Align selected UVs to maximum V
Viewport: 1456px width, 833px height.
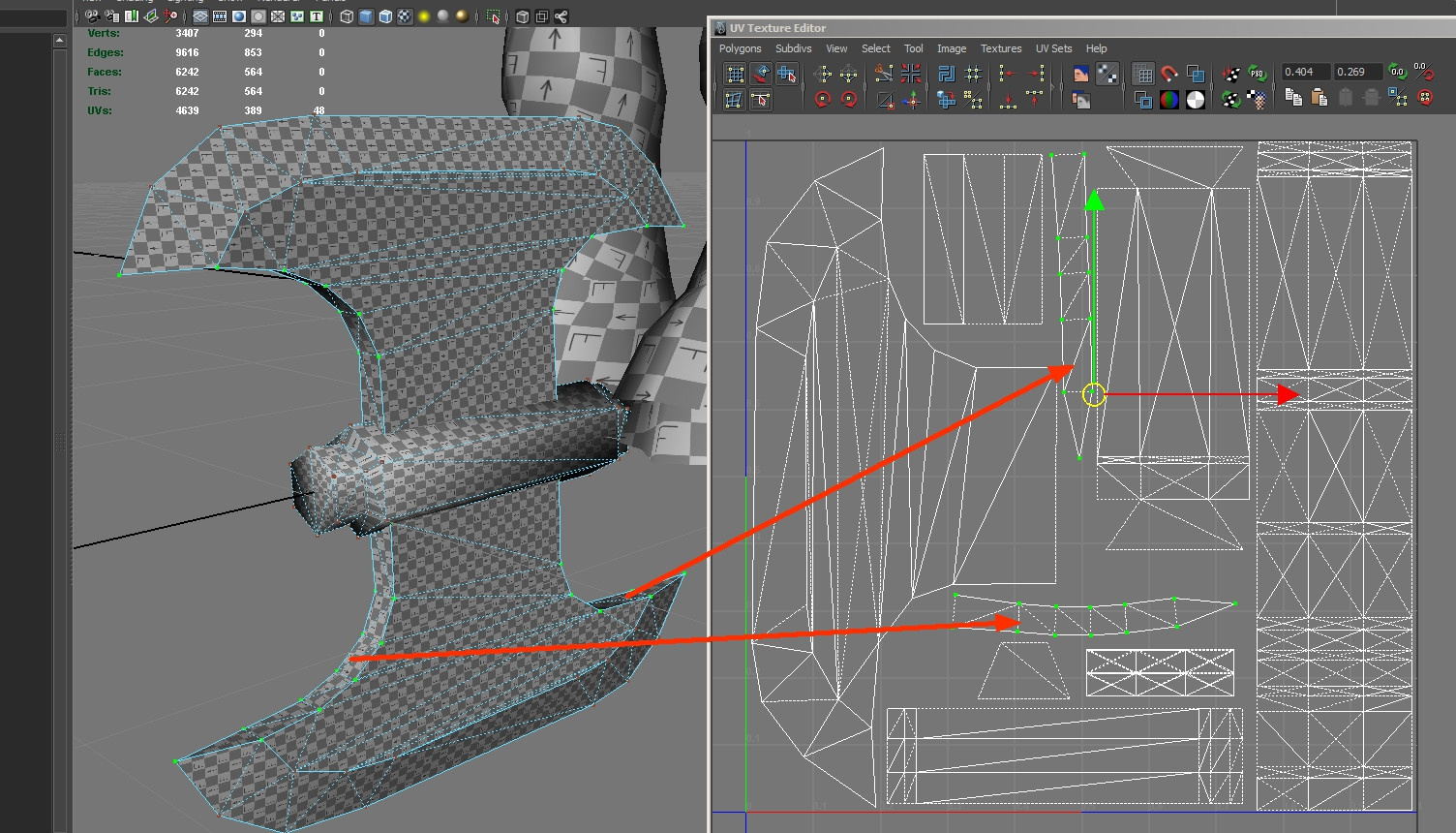pyautogui.click(x=1035, y=100)
